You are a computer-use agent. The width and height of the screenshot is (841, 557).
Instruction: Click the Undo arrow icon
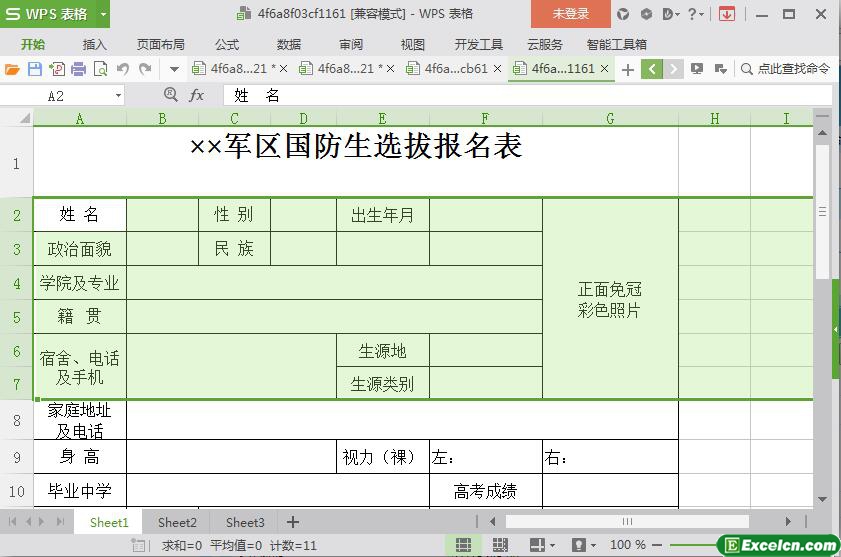pos(123,69)
